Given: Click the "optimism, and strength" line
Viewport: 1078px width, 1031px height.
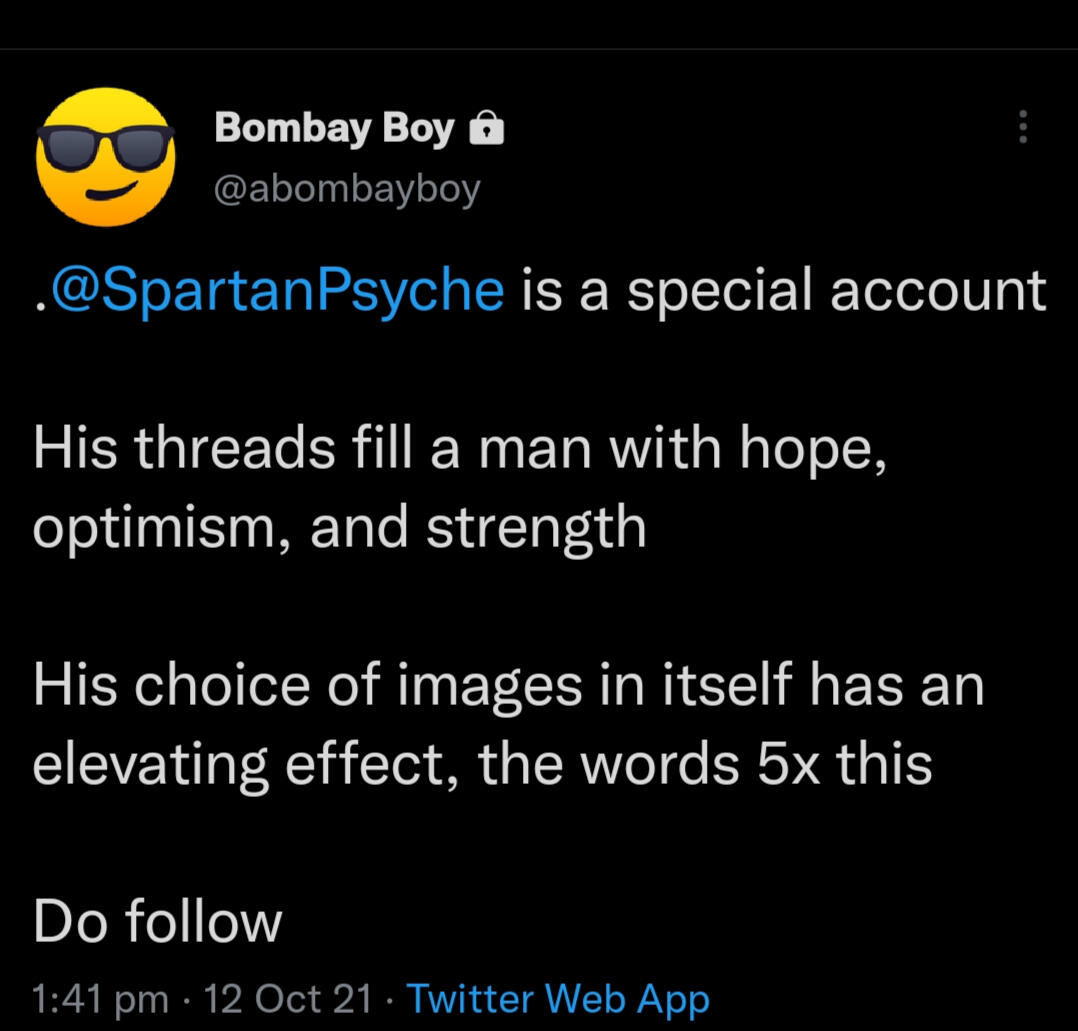Looking at the screenshot, I should 340,528.
